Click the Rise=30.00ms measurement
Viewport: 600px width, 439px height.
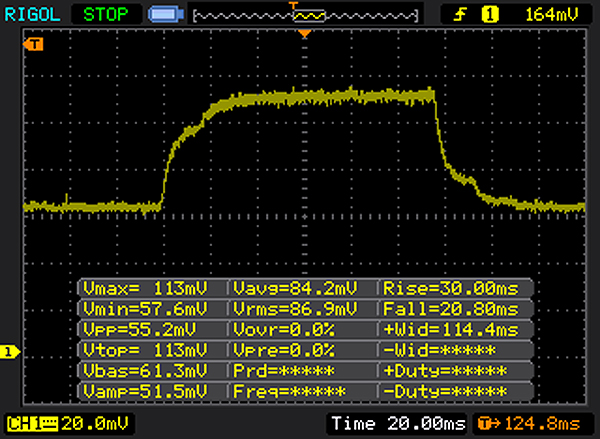[x=451, y=288]
